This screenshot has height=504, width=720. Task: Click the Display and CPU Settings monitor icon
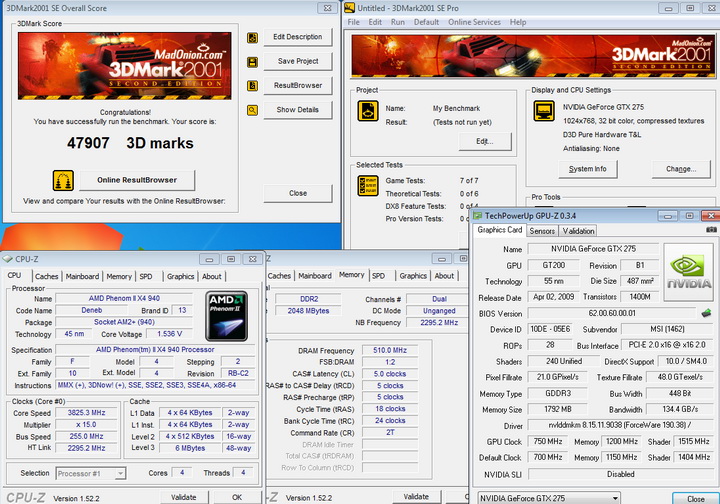click(544, 111)
